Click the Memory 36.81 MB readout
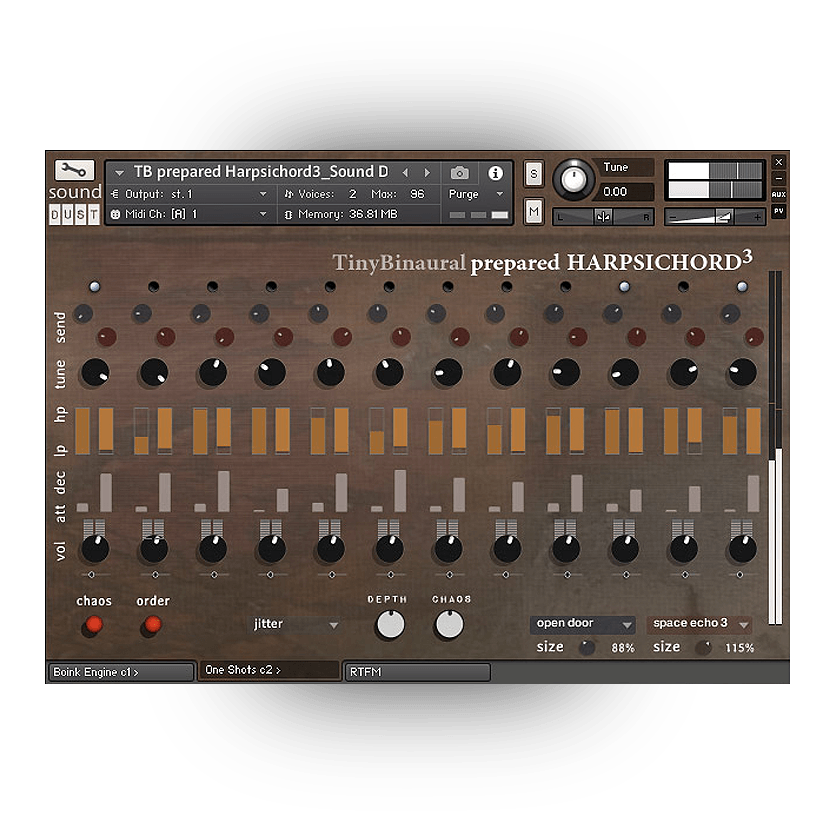Viewport: 836px width, 836px height. [x=373, y=214]
